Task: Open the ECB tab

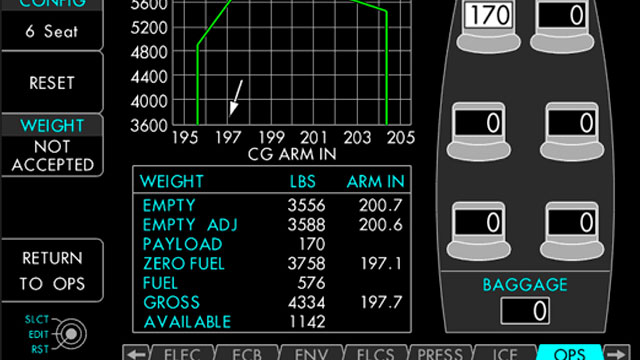Action: [247, 353]
